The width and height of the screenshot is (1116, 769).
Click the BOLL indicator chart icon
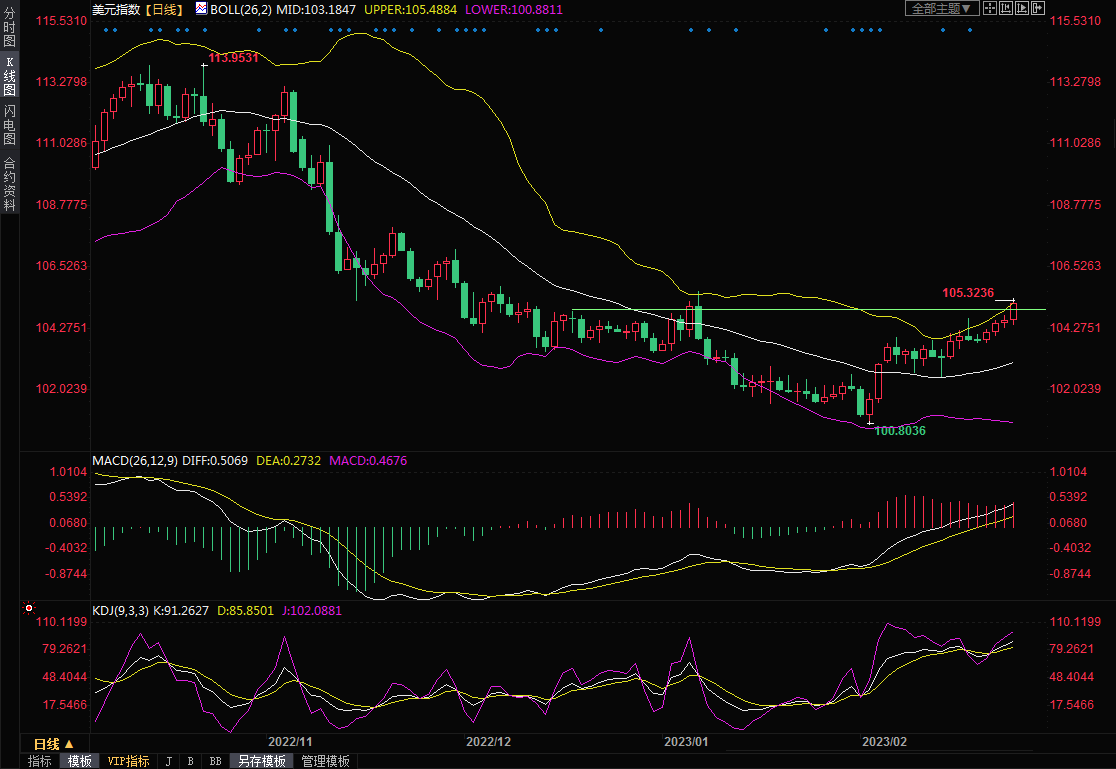point(201,8)
